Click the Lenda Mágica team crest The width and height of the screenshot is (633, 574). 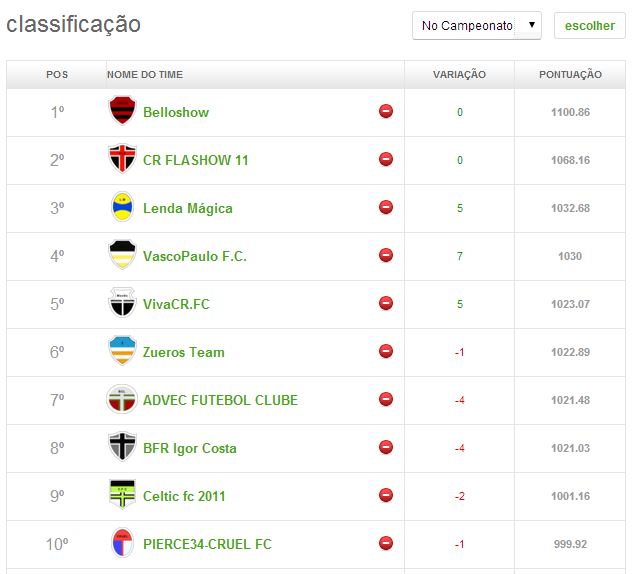[121, 208]
